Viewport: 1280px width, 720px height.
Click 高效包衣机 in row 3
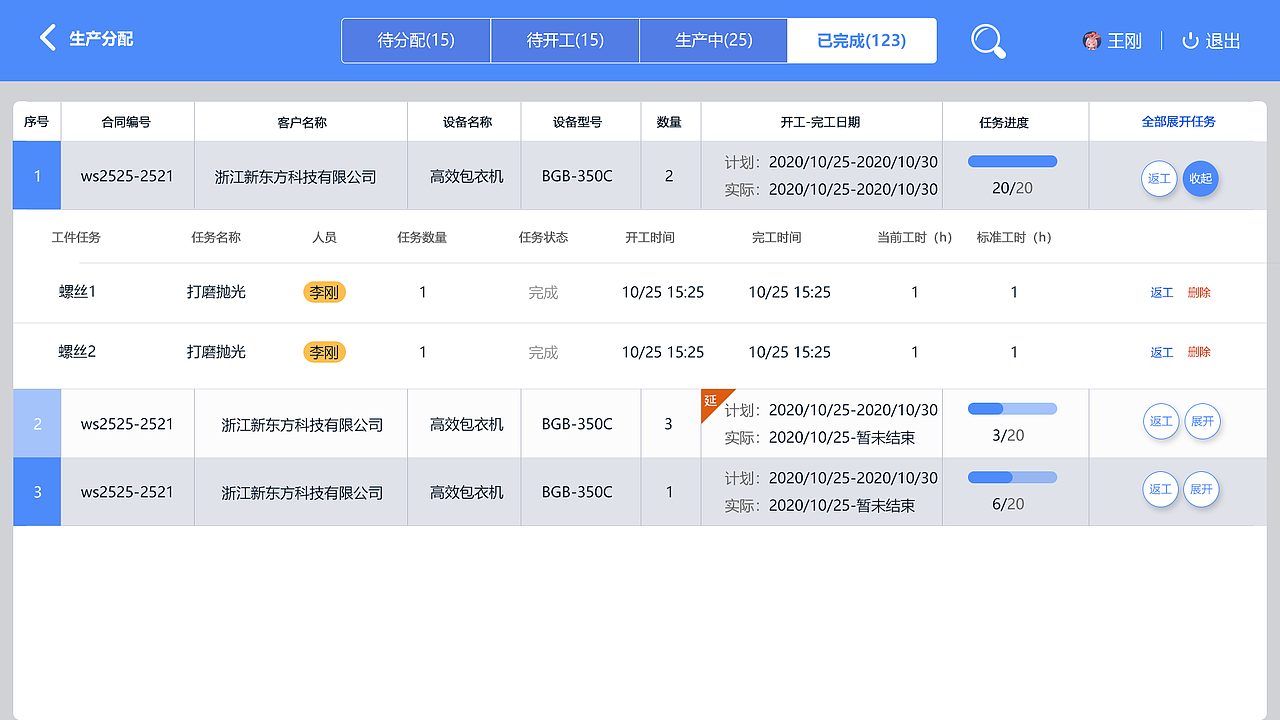coord(467,492)
